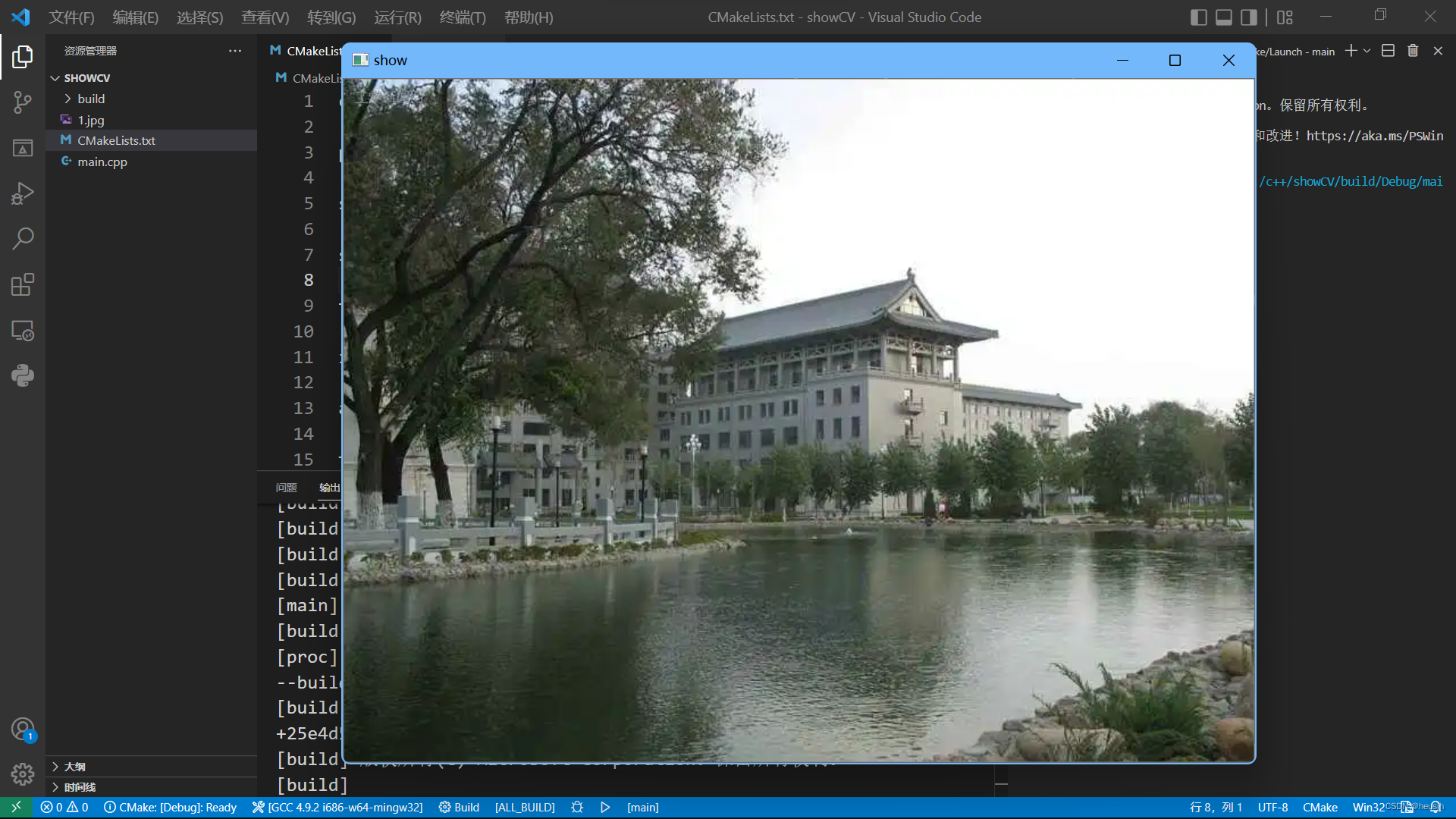Click the CMake debug bug icon
This screenshot has height=819, width=1456.
(577, 807)
